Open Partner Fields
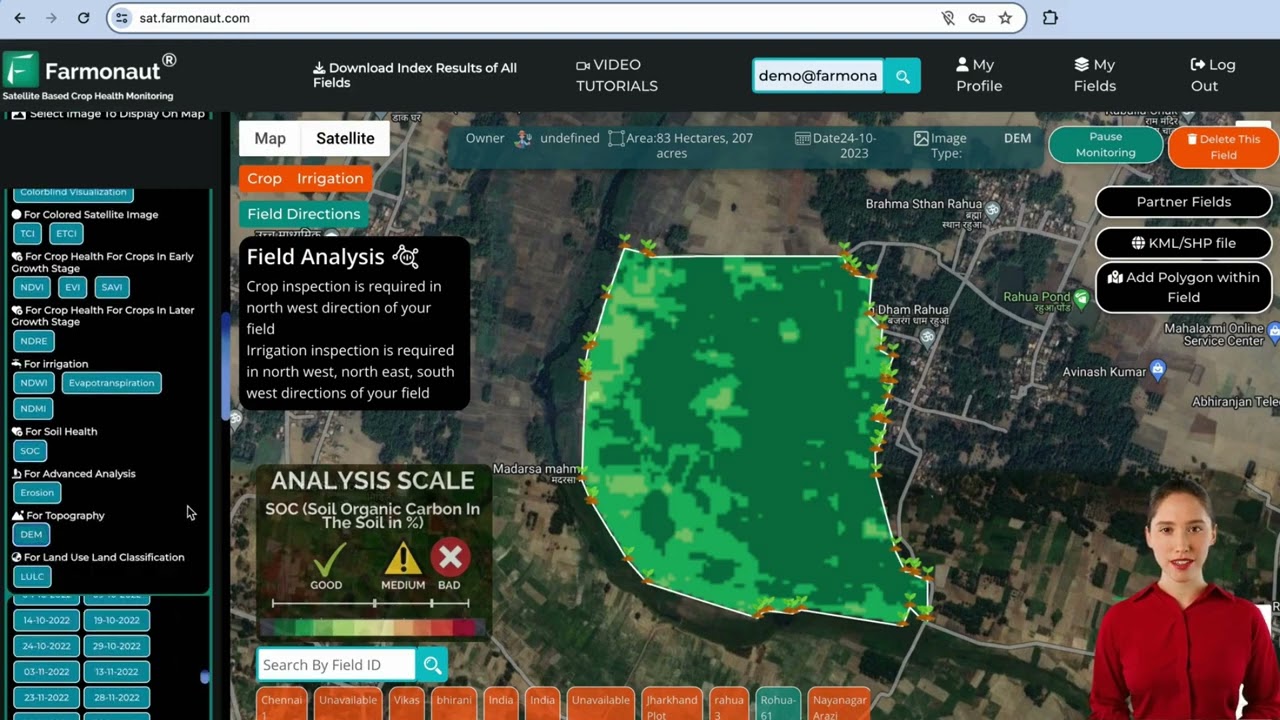 tap(1184, 202)
